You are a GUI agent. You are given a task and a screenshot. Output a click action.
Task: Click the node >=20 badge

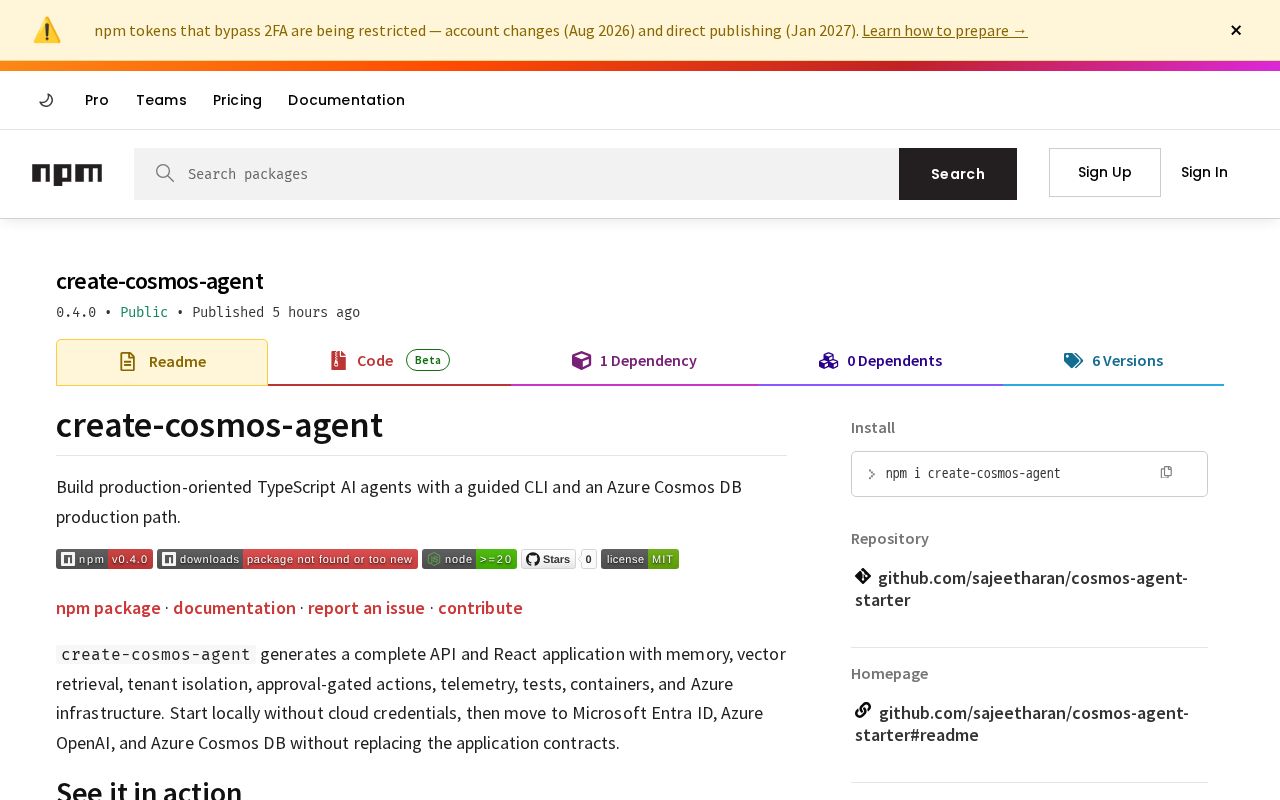pos(469,559)
